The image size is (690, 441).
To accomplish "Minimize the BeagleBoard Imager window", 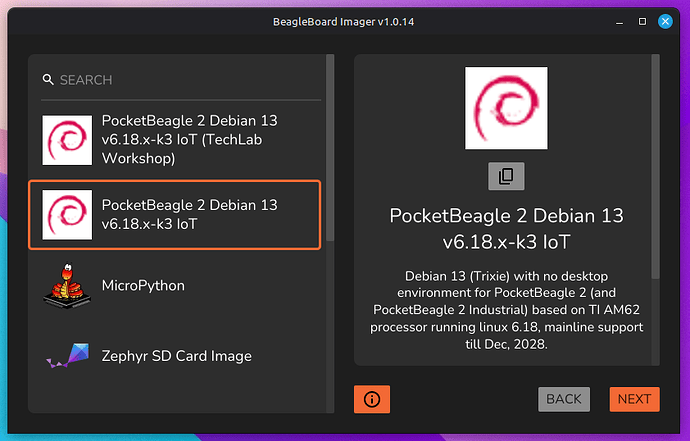I will click(x=620, y=22).
